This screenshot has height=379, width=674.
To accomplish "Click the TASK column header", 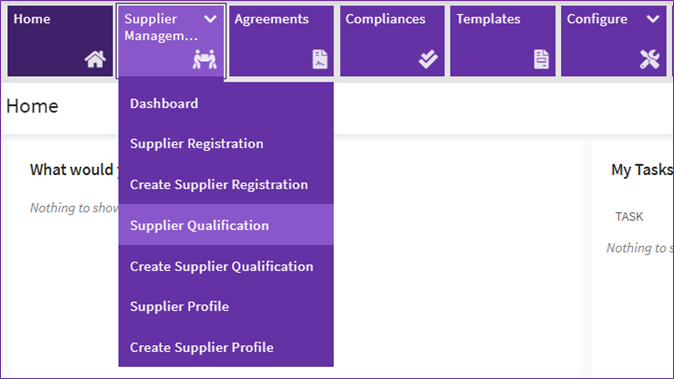I will pos(629,216).
